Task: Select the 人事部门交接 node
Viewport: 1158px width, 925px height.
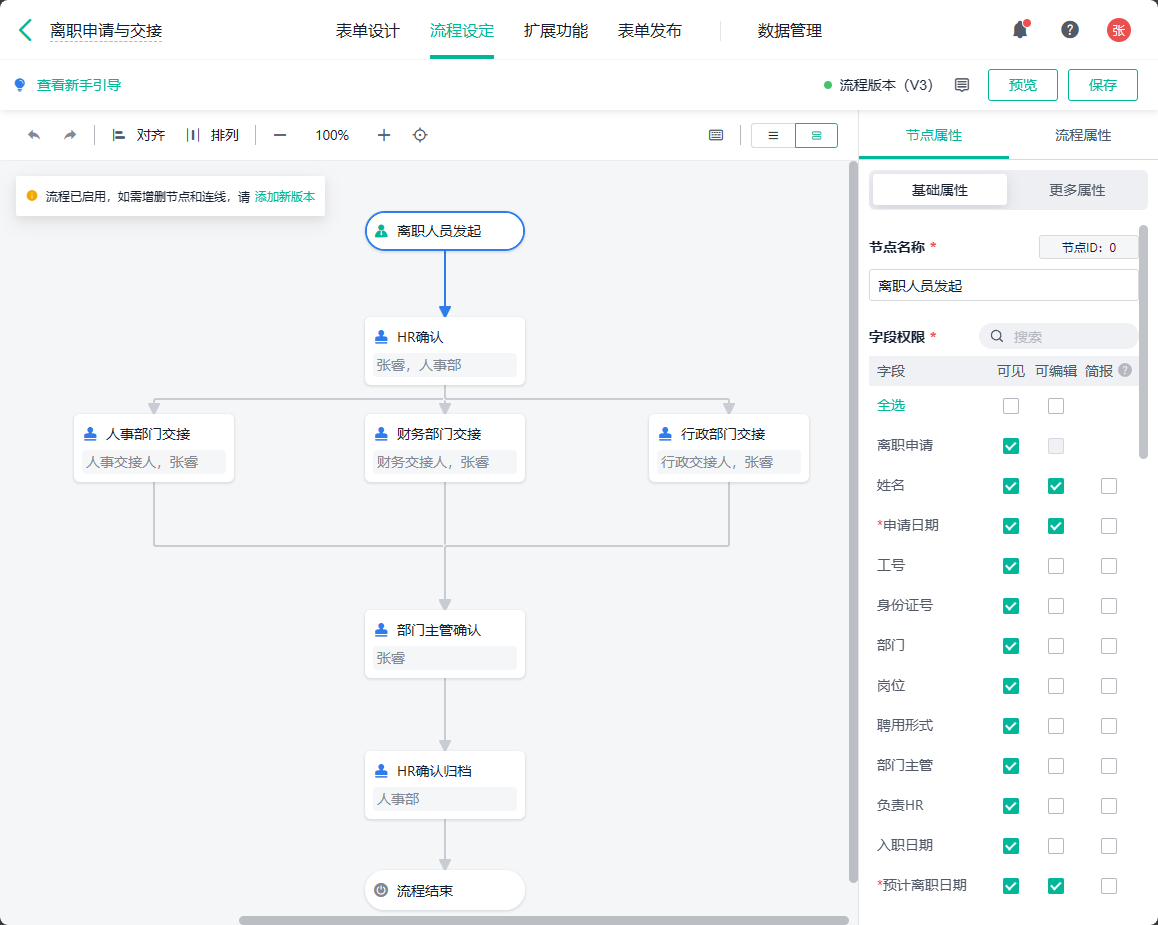Action: click(154, 448)
